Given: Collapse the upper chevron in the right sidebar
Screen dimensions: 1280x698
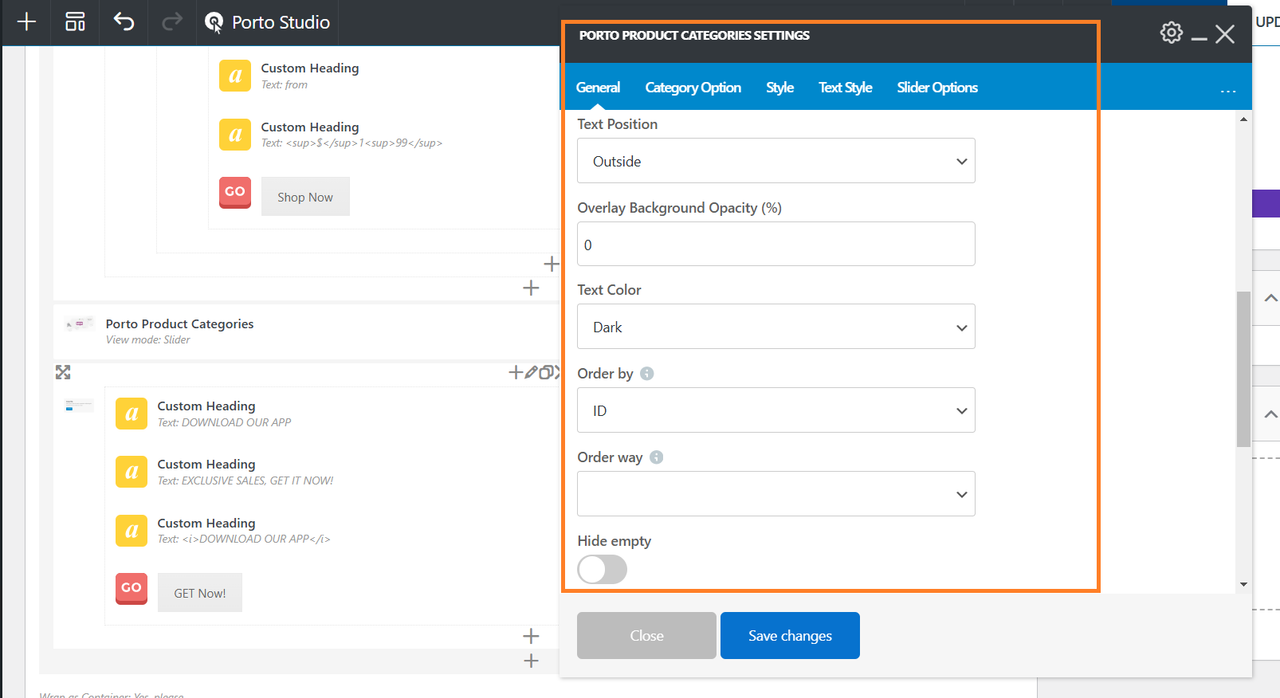Looking at the screenshot, I should pos(1270,298).
